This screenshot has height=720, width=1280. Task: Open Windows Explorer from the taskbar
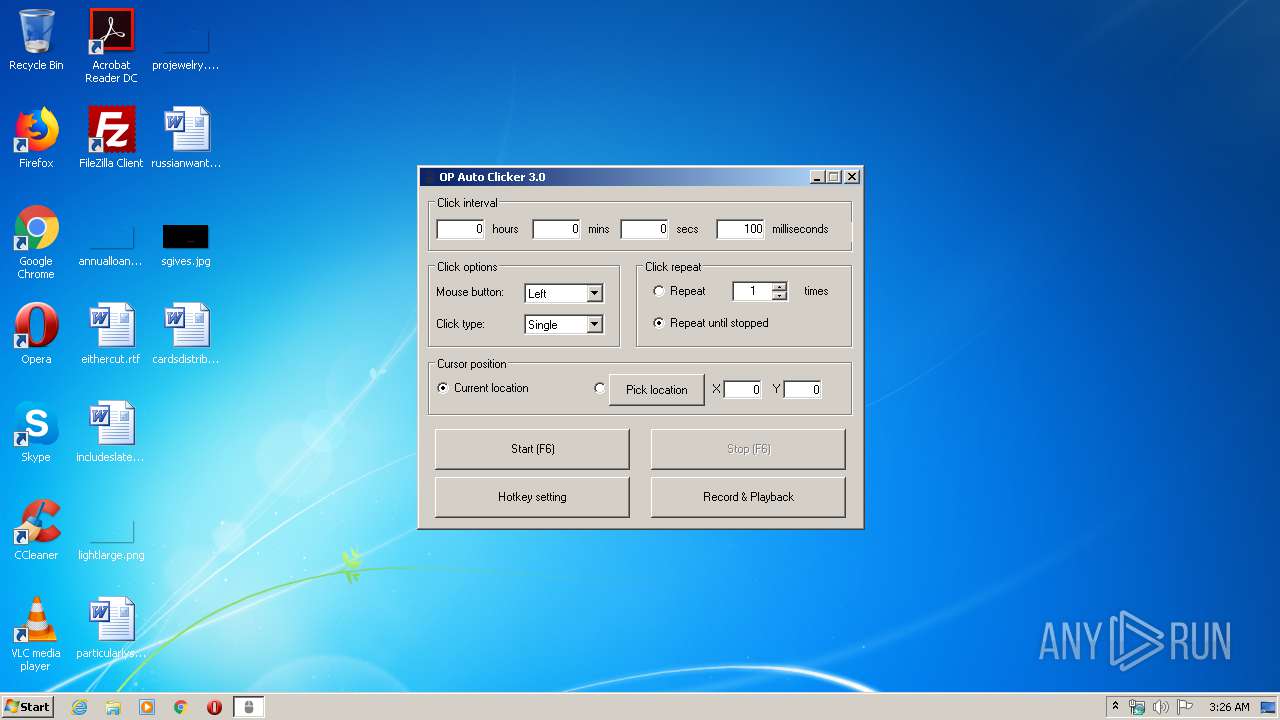click(113, 707)
